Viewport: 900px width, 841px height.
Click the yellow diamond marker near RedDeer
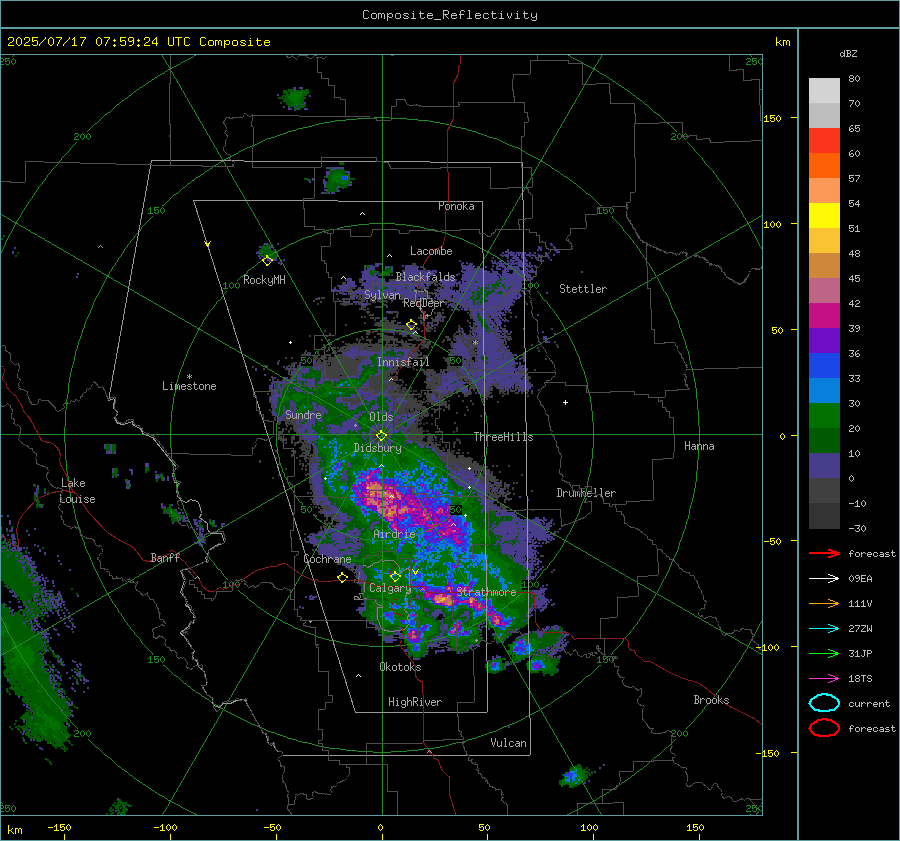pyautogui.click(x=411, y=325)
